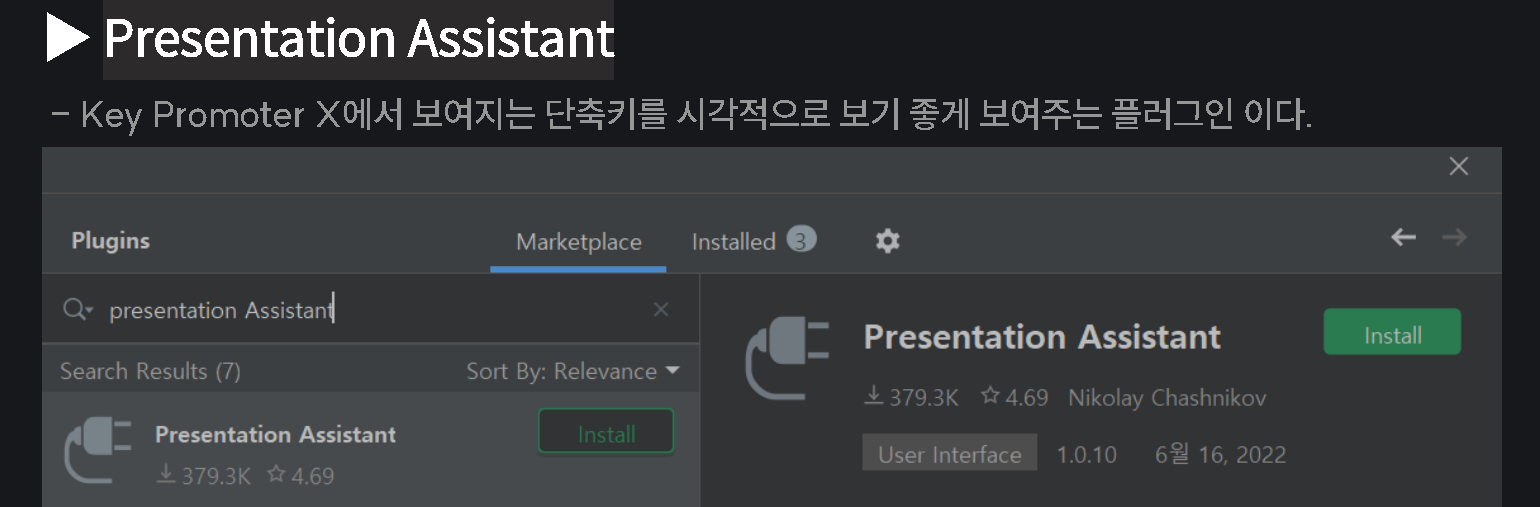Click 379.3K downloads in result row

coord(204,476)
